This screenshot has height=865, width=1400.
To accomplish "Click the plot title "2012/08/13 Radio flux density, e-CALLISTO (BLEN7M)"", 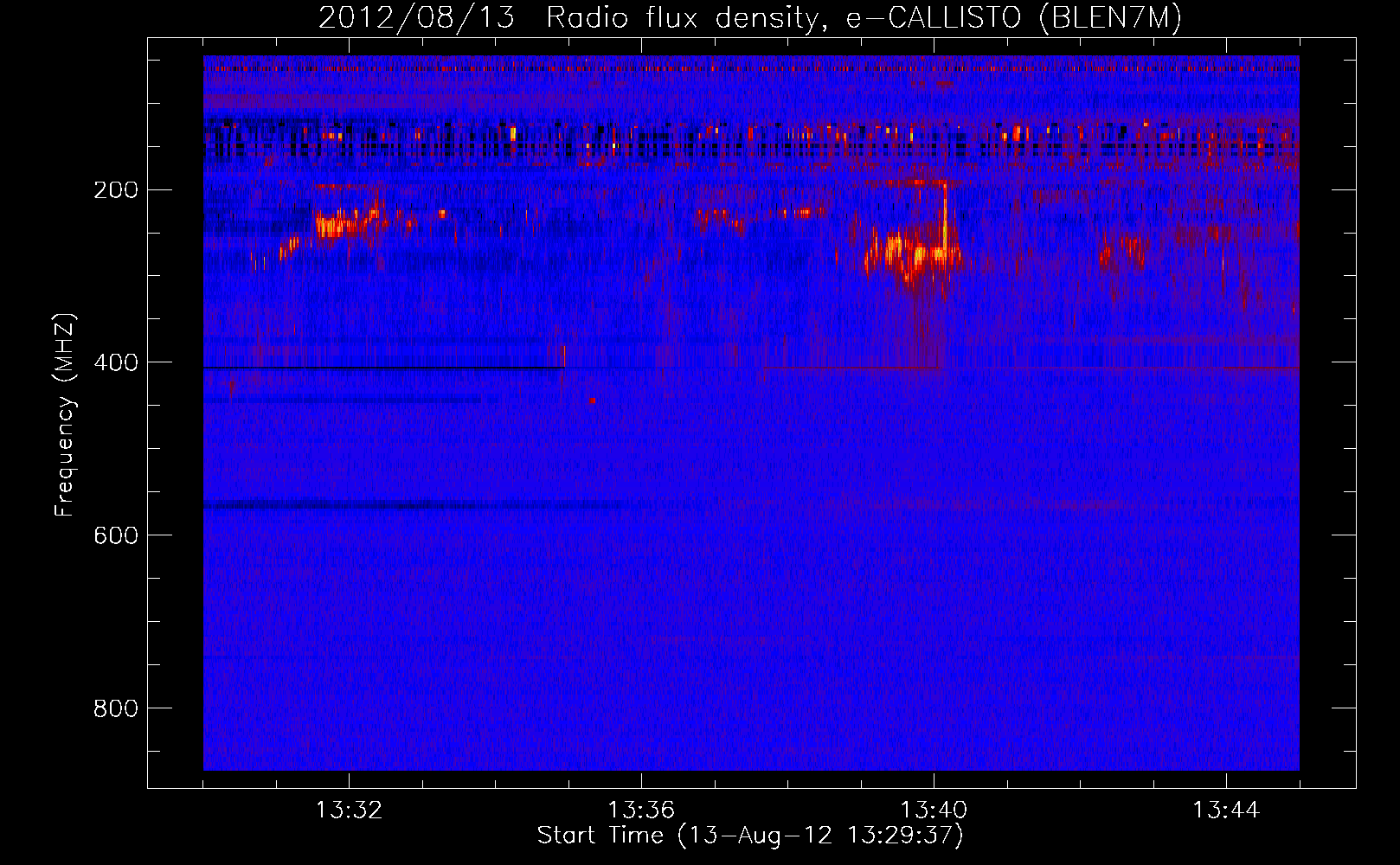I will coord(749,17).
